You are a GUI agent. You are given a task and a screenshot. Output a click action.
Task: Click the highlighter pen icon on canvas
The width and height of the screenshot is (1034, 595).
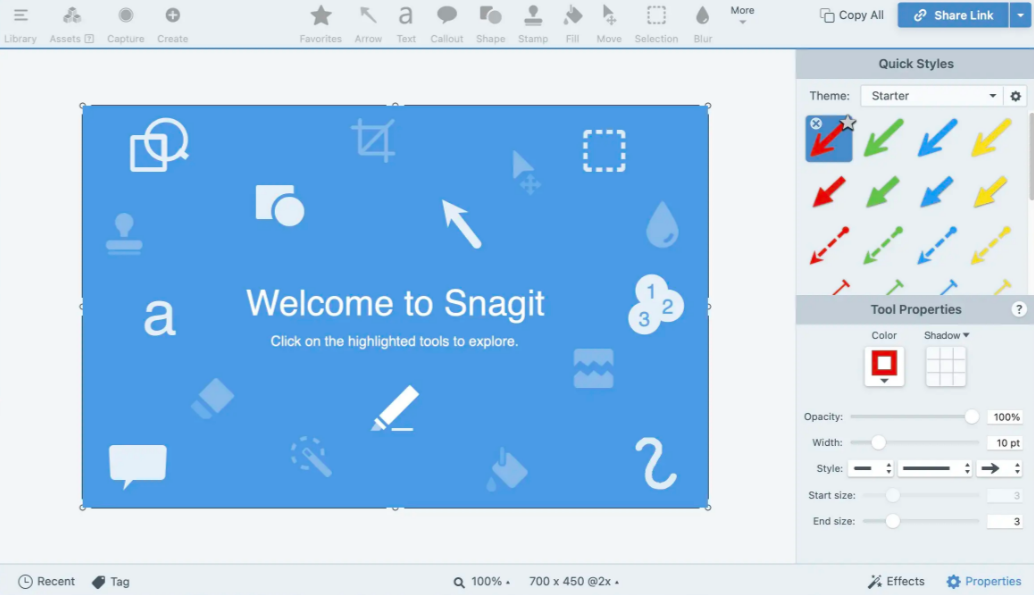pyautogui.click(x=394, y=408)
